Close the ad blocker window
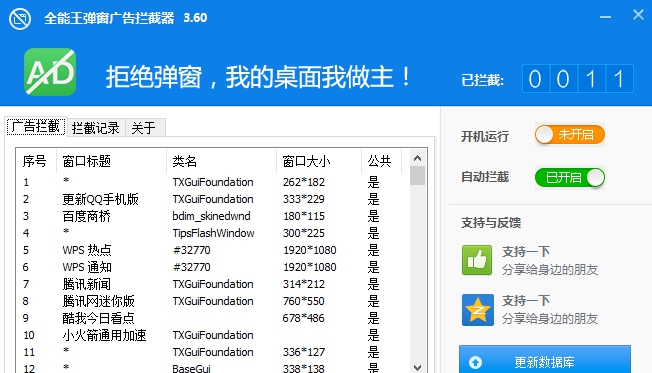 coord(638,15)
